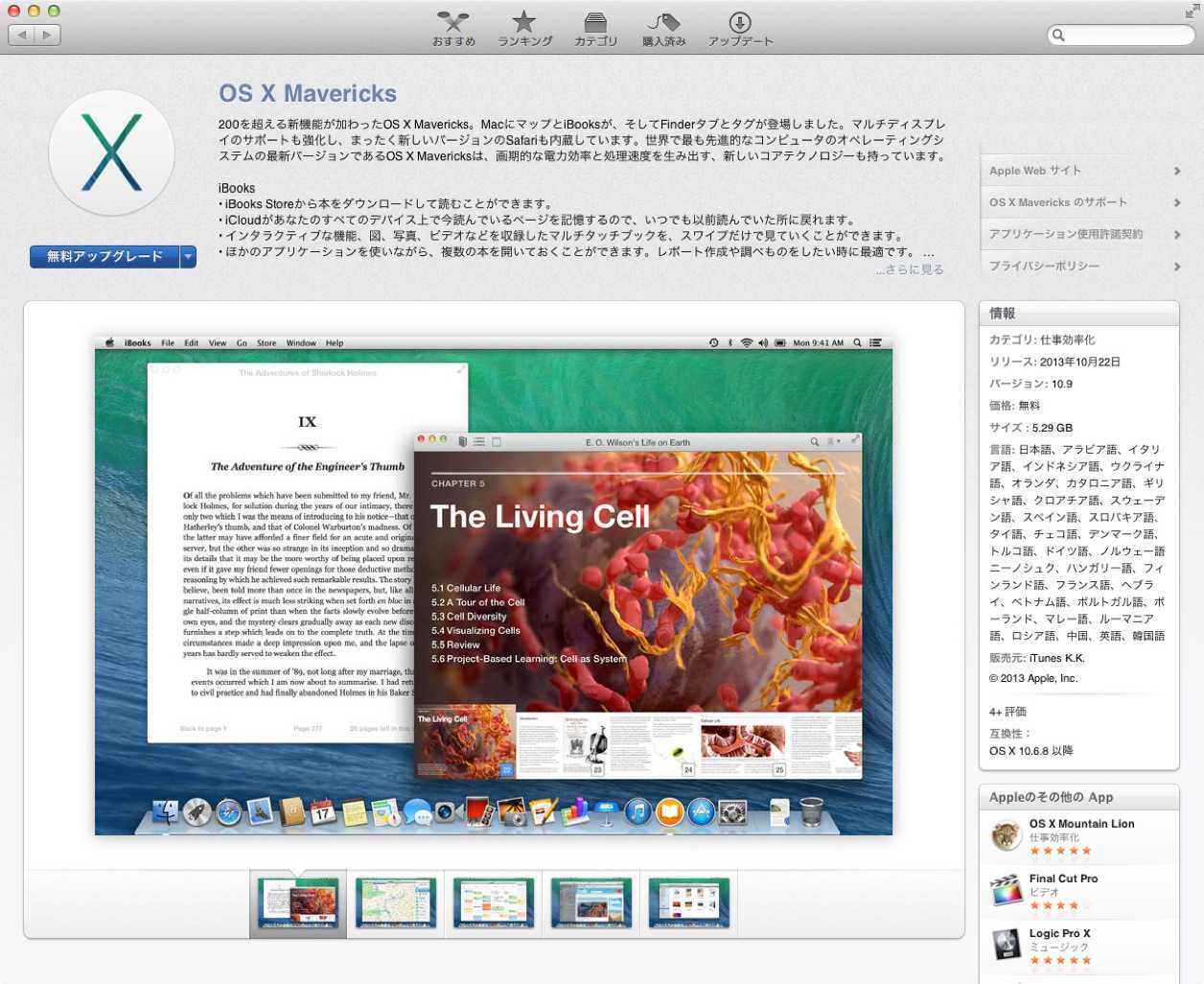Select the fifth screenshot thumbnail, the last one
1204x984 pixels.
pos(689,902)
